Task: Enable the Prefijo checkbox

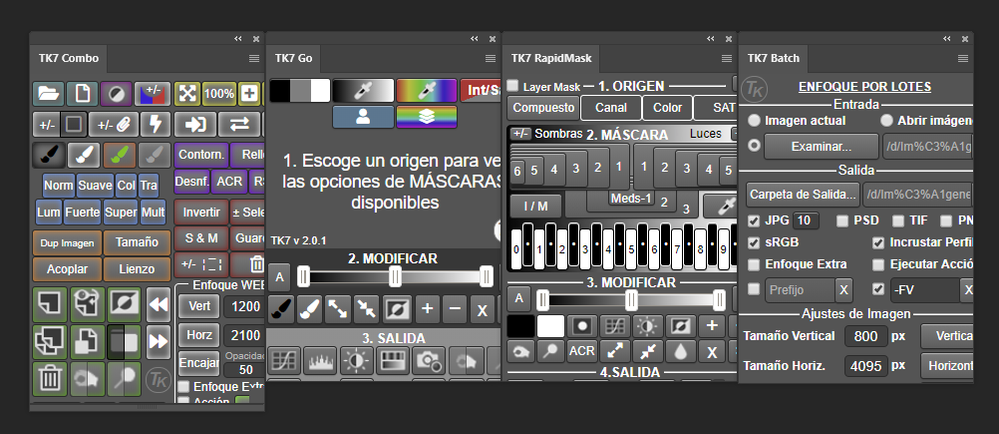Action: (754, 289)
